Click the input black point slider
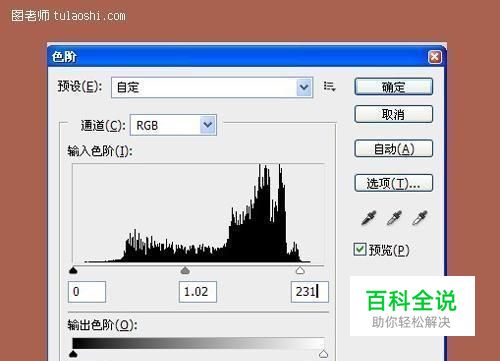Image resolution: width=500 pixels, height=361 pixels. pos(73,270)
